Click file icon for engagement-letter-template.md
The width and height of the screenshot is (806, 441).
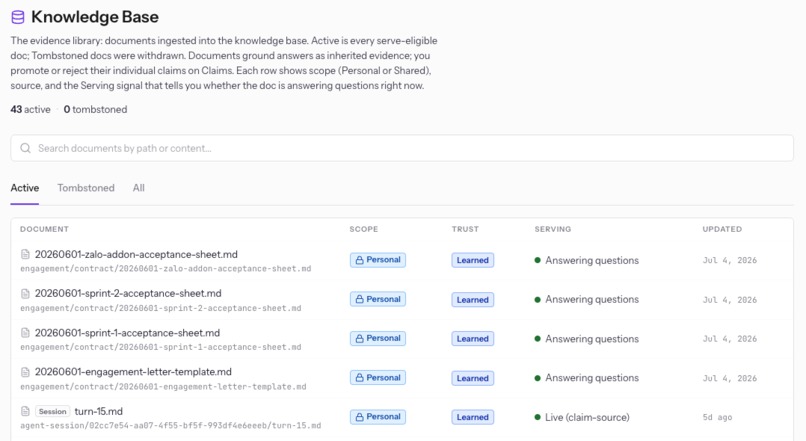pos(25,372)
